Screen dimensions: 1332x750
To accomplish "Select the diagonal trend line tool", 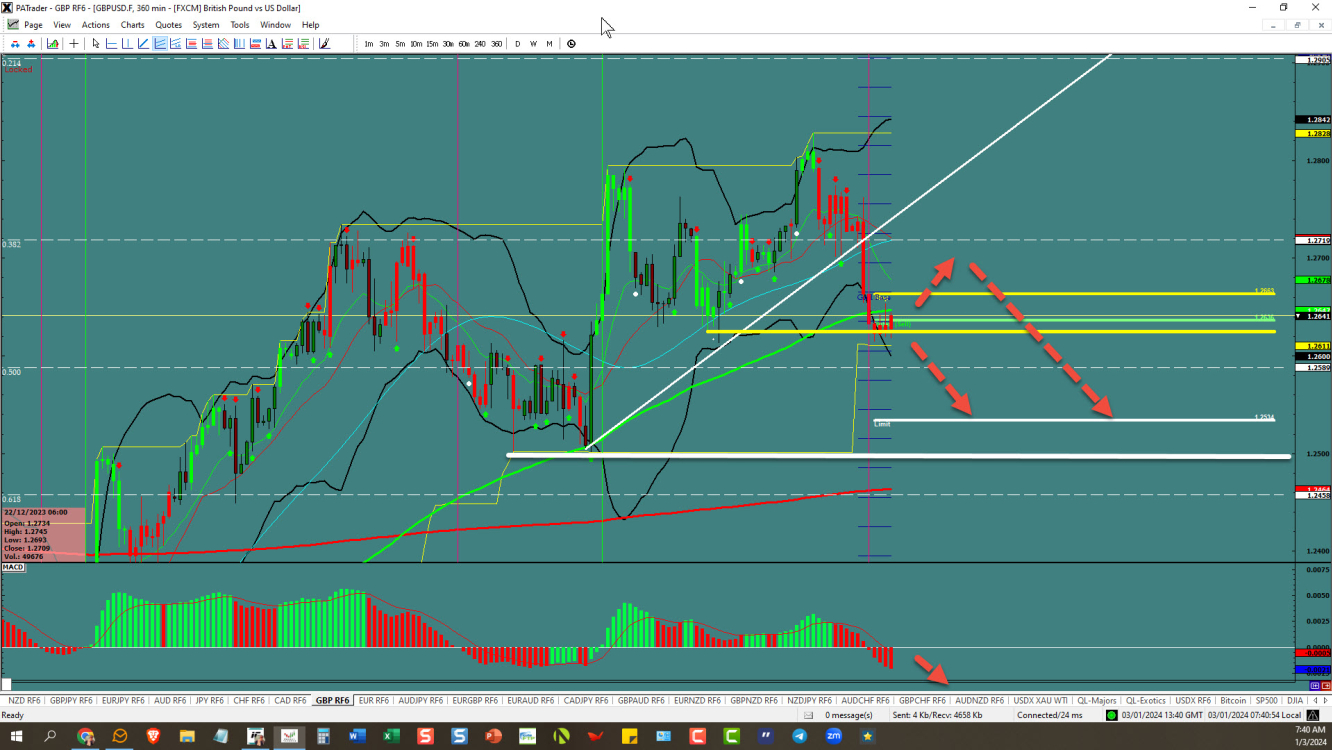I will click(143, 43).
